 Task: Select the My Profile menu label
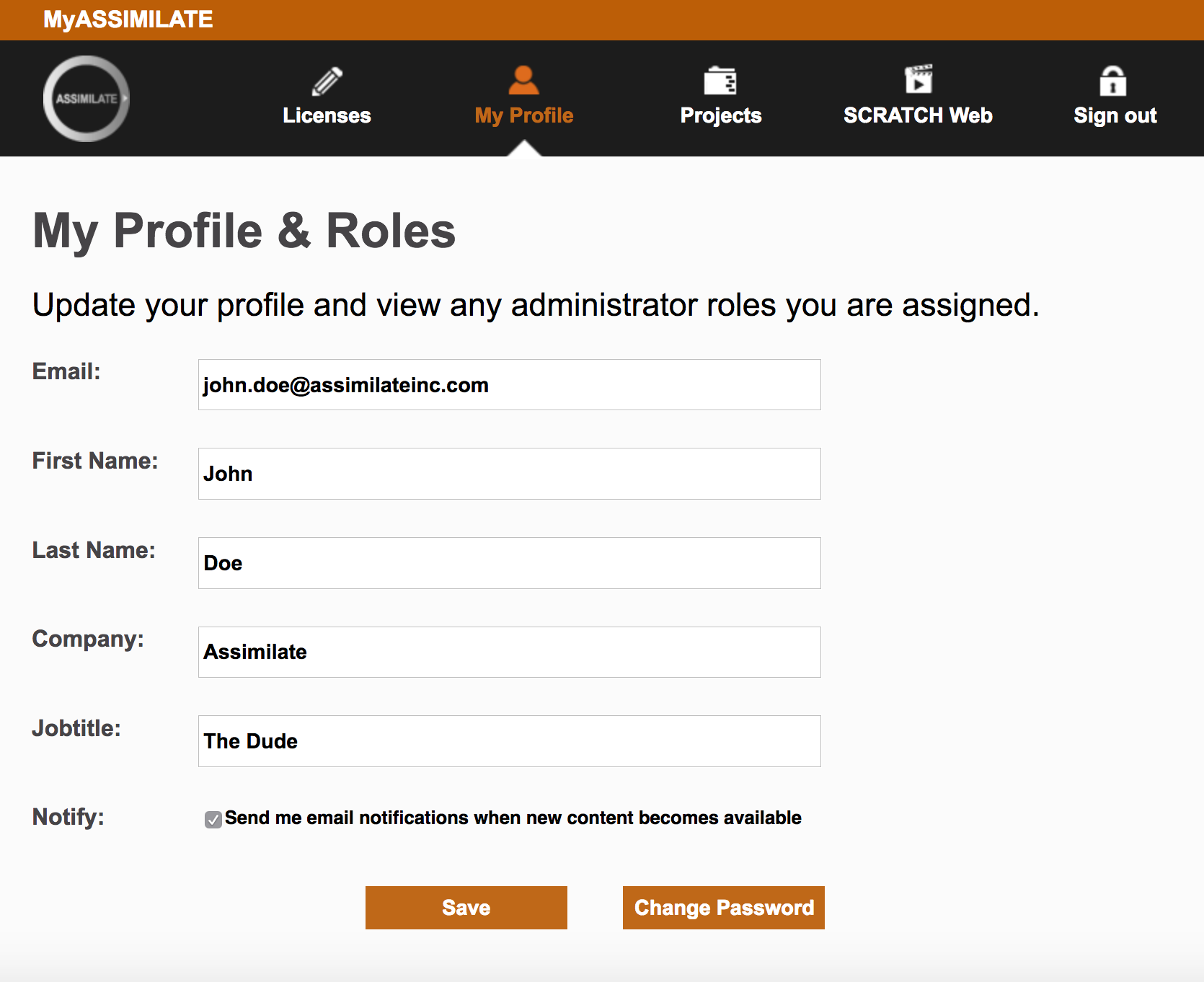point(524,116)
